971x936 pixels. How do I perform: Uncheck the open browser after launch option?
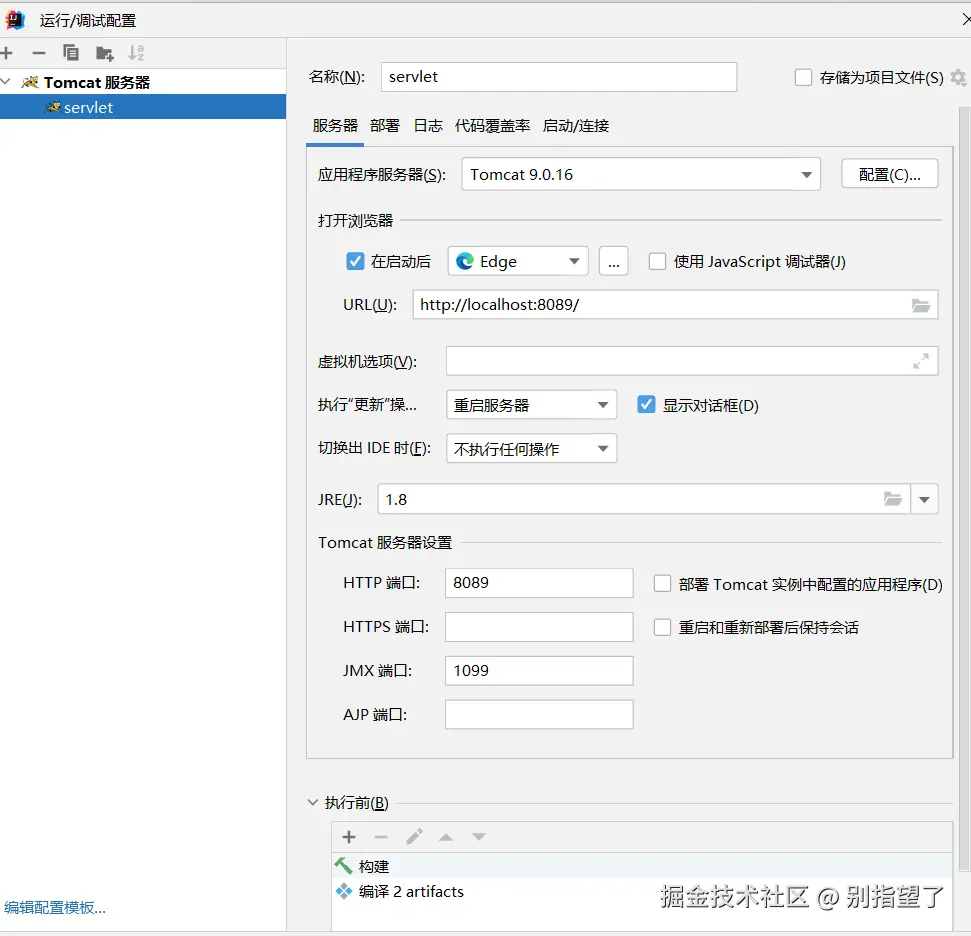[x=355, y=261]
